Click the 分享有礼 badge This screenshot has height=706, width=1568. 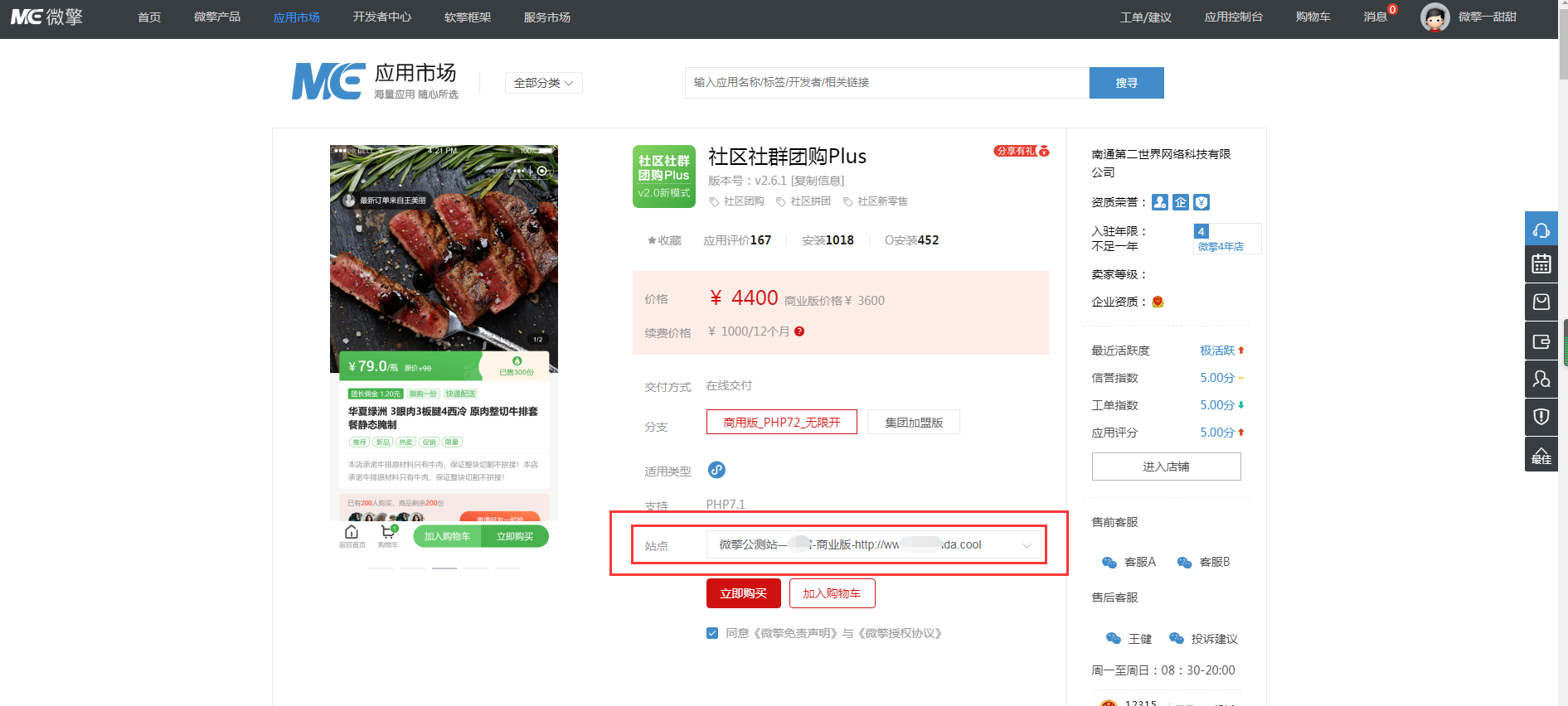pyautogui.click(x=1022, y=151)
